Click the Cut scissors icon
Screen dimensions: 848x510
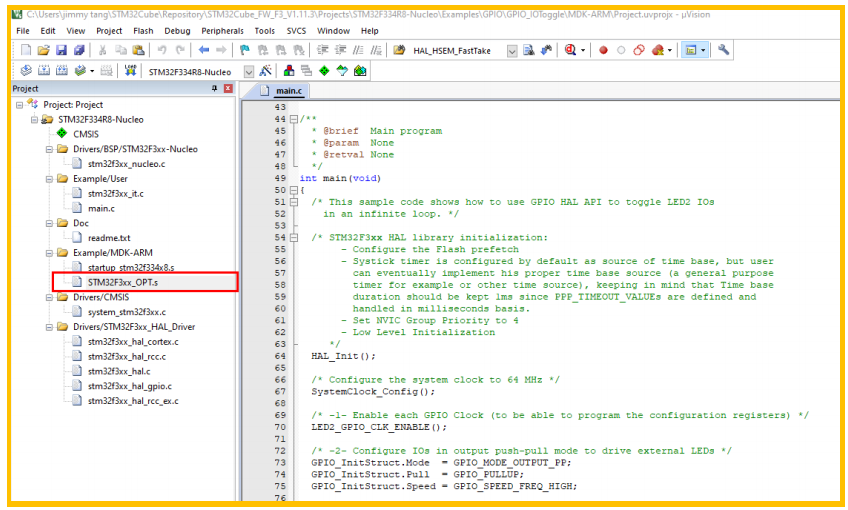coord(102,50)
